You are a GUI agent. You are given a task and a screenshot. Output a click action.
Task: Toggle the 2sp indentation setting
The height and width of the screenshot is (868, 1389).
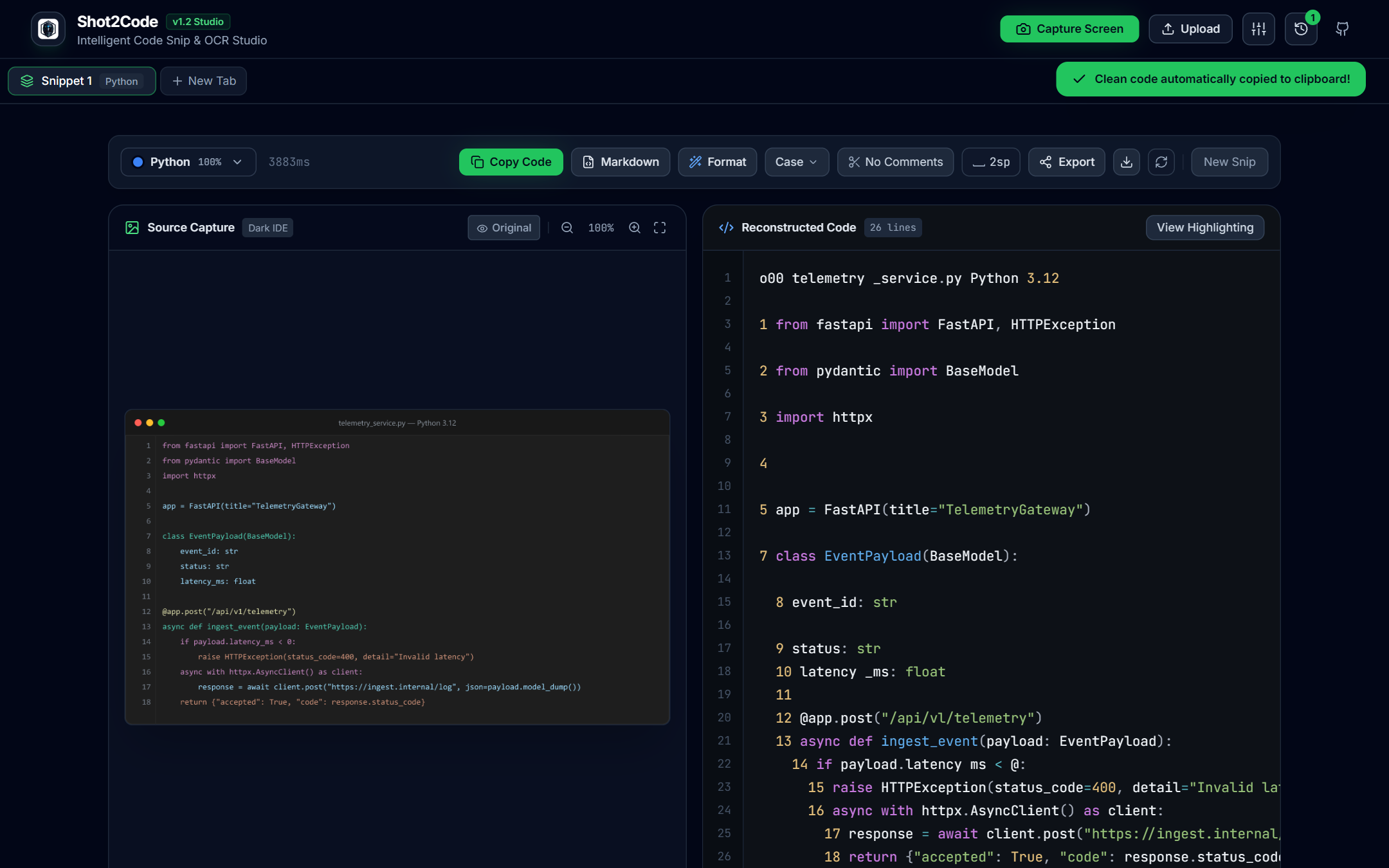[x=991, y=162]
